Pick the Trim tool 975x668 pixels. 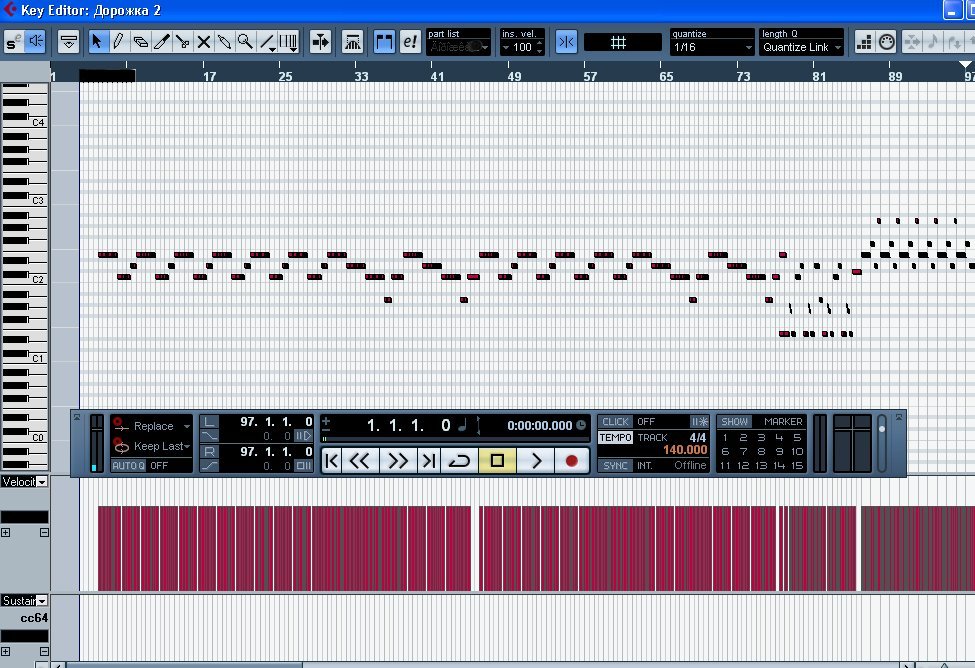162,42
